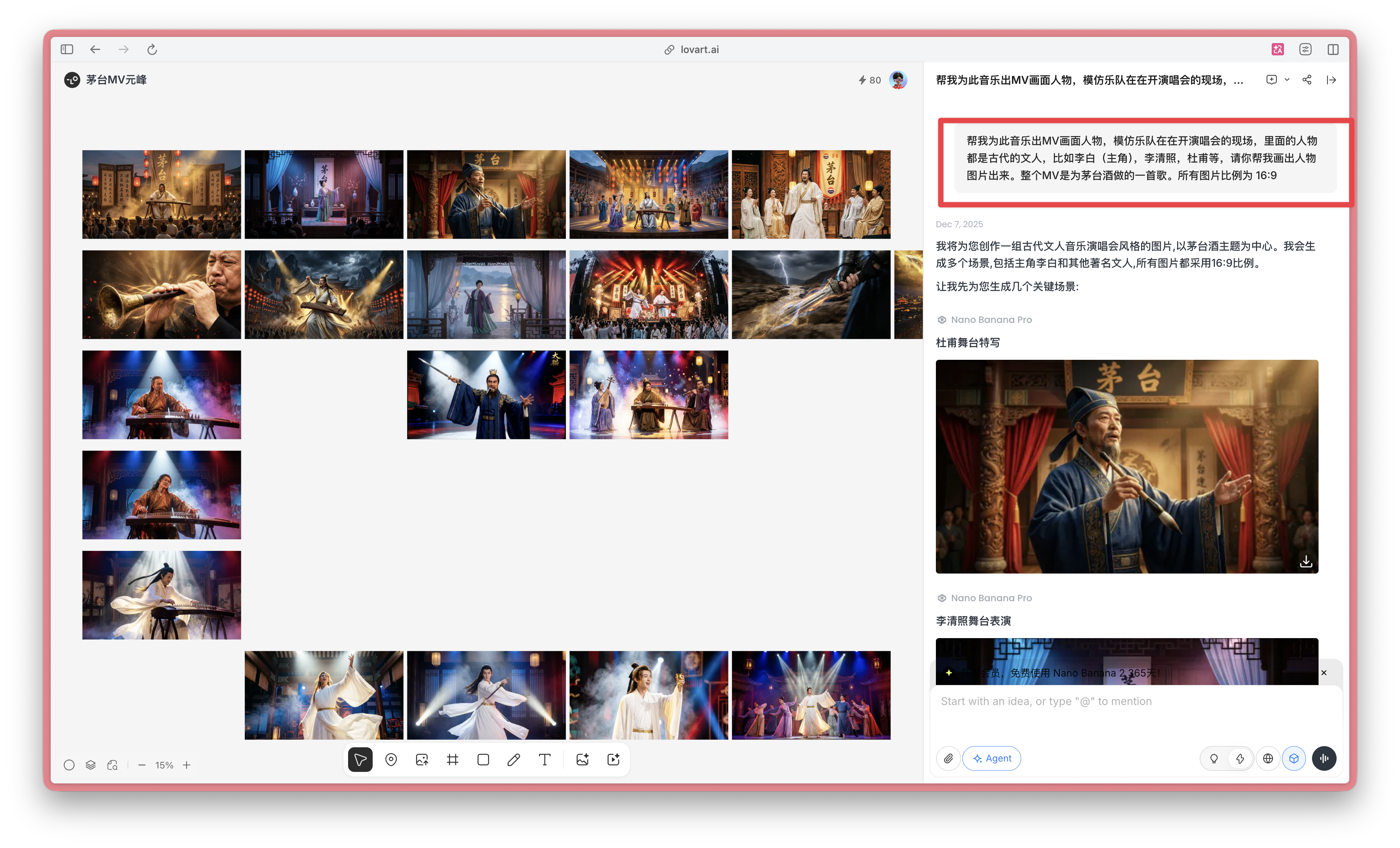
Task: Switch to the lightning fast mode
Action: click(x=1240, y=758)
